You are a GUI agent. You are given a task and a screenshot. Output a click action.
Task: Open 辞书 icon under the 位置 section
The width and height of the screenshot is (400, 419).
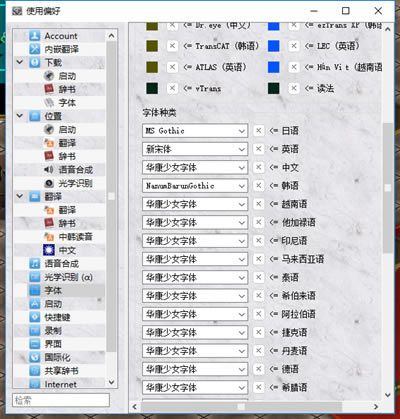click(49, 156)
